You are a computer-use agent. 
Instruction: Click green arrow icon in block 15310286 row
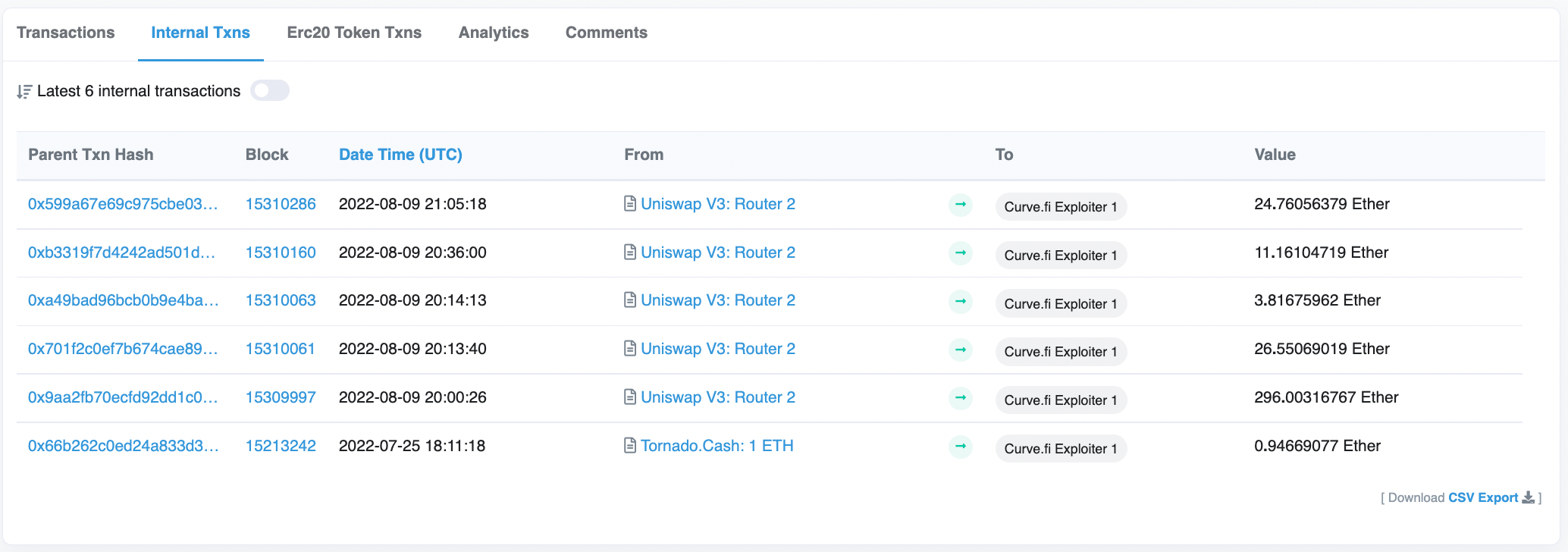point(961,204)
